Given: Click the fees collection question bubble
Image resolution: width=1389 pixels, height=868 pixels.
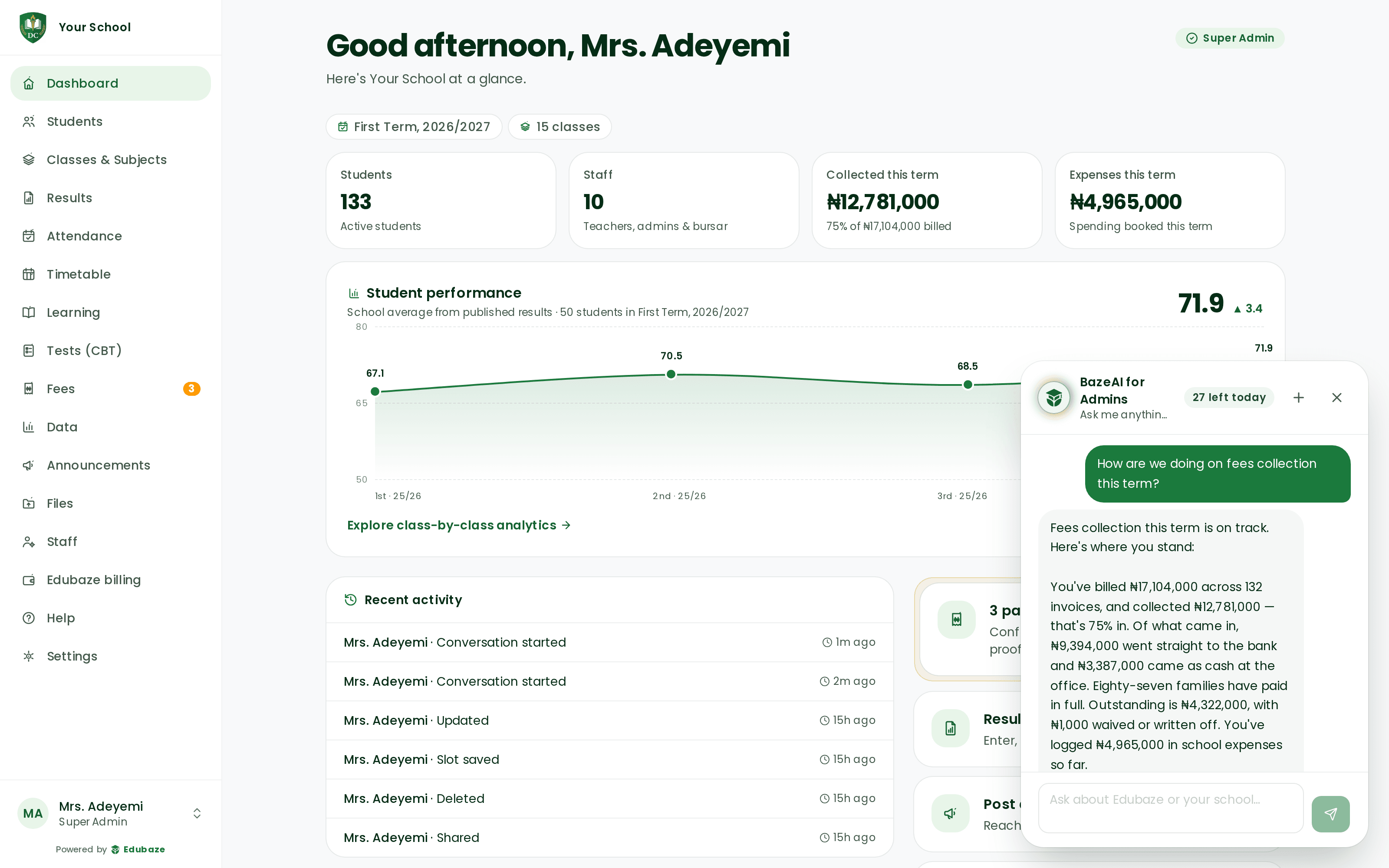Looking at the screenshot, I should point(1218,473).
